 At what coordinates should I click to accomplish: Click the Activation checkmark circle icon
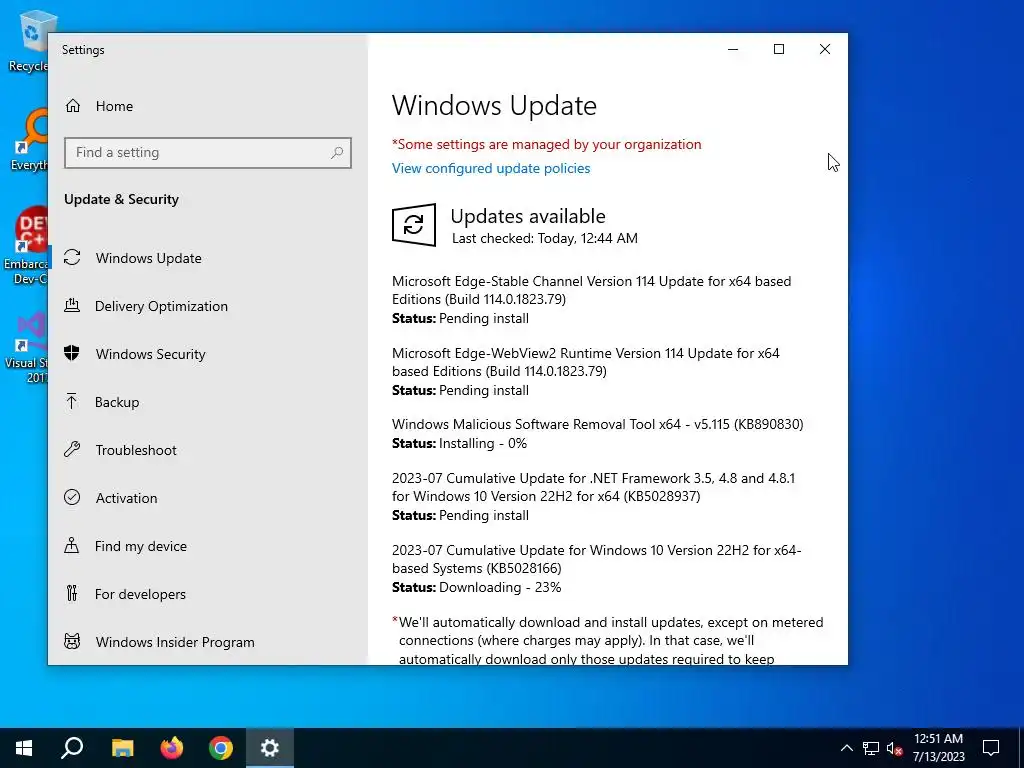tap(72, 498)
